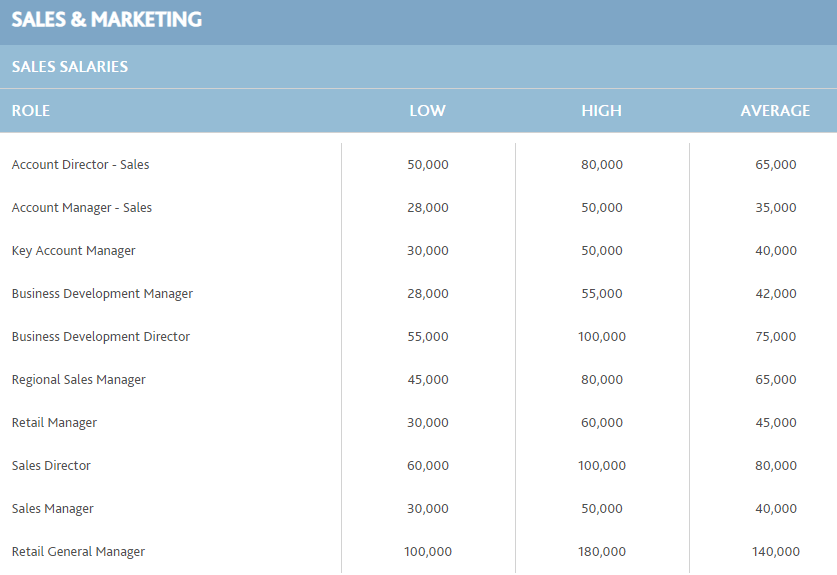Click the SALES & MARKETING heading
Image resolution: width=837 pixels, height=575 pixels.
tap(107, 20)
